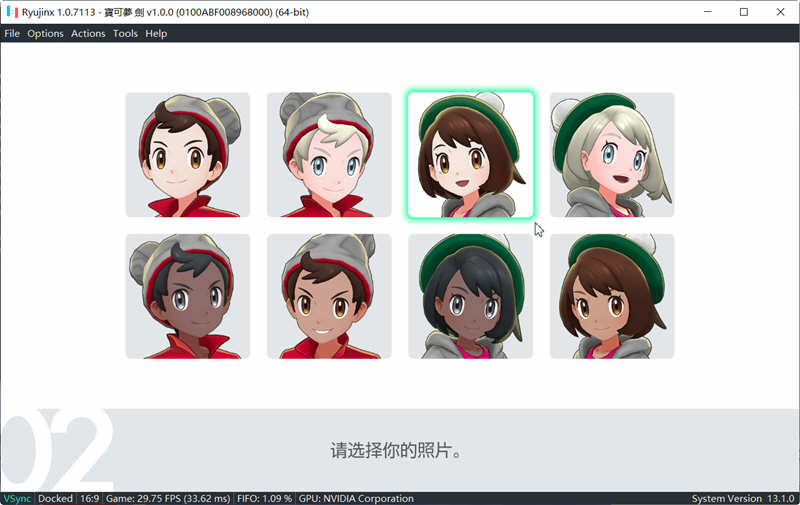
Task: Click the Game FPS readout
Action: pos(168,498)
